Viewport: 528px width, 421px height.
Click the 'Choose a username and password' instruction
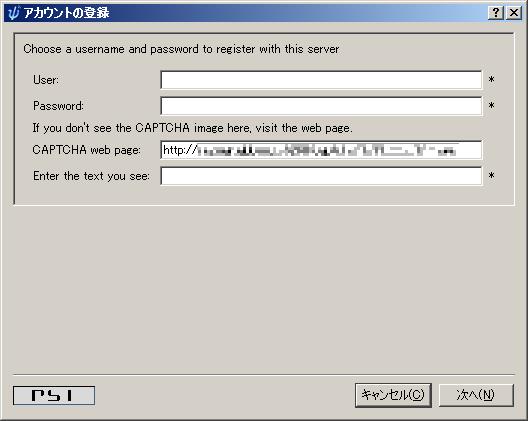[181, 49]
